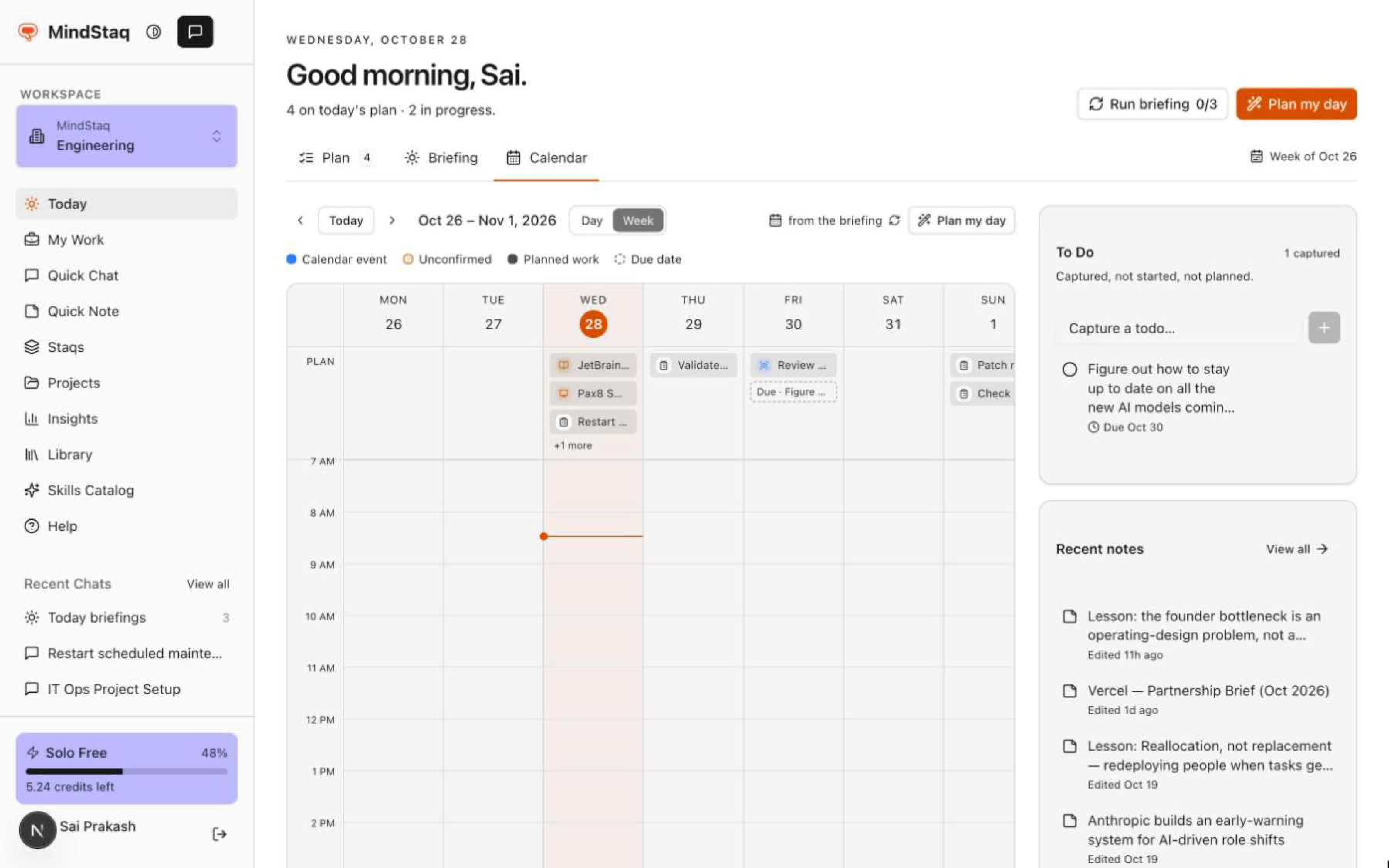
Task: Go to the next week arrow
Action: [392, 221]
